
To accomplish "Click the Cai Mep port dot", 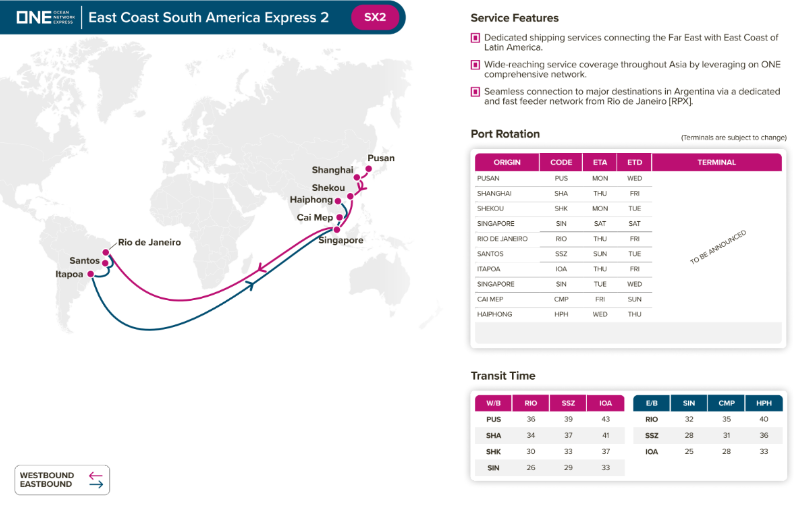I will [340, 216].
